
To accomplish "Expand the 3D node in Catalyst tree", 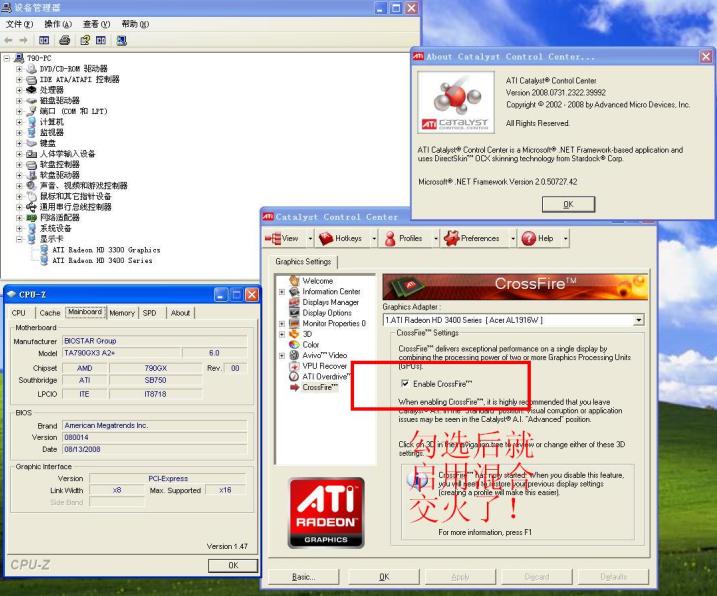I will (x=282, y=334).
